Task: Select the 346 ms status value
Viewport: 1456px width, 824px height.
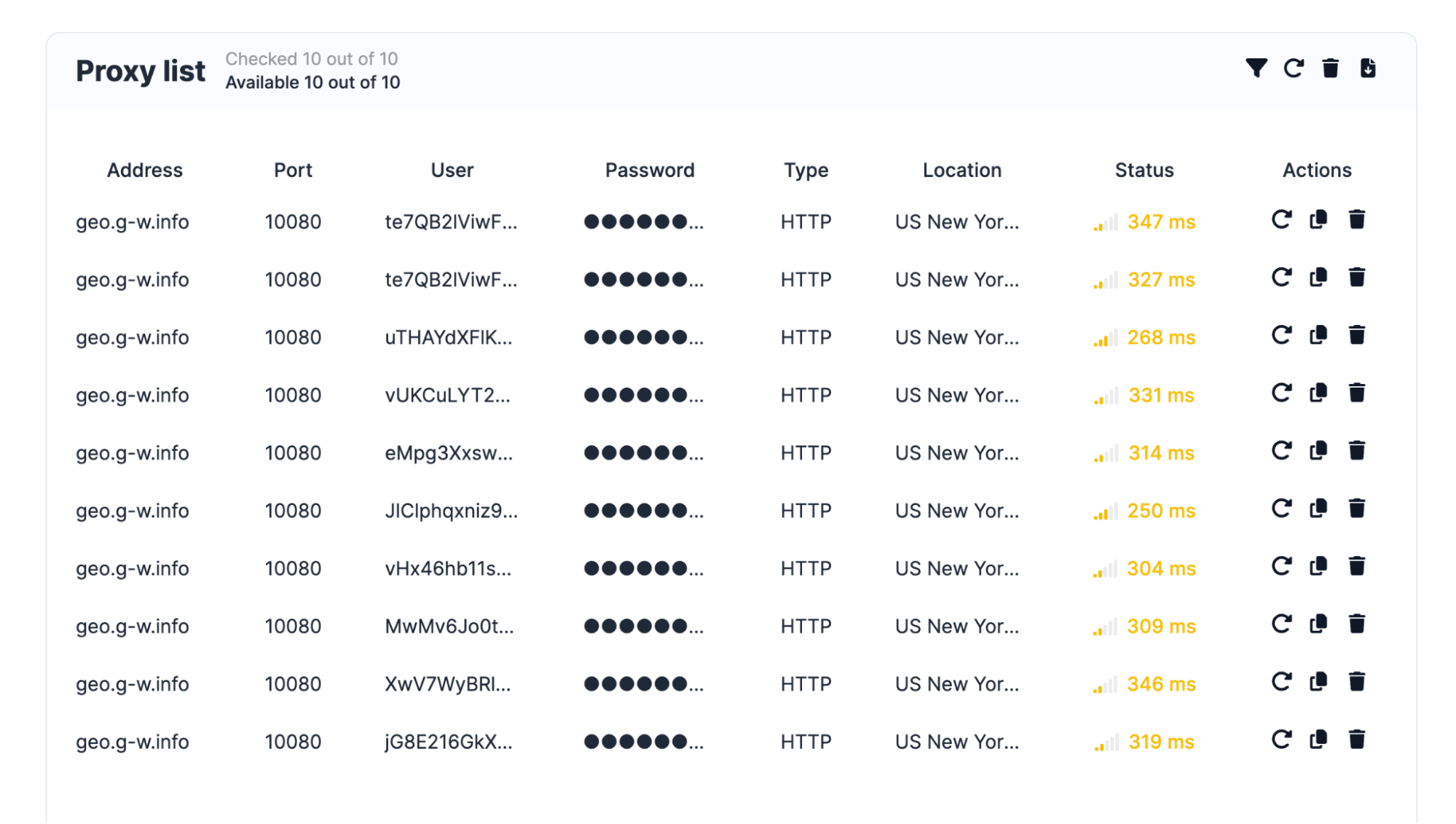Action: (1161, 684)
